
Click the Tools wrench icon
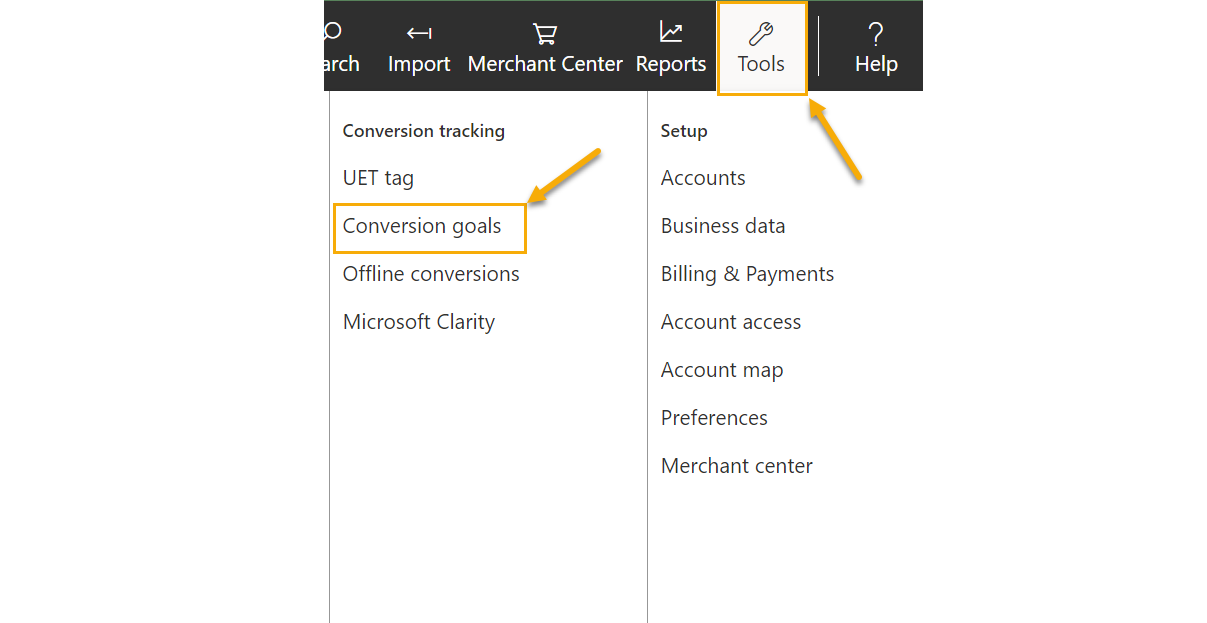761,34
